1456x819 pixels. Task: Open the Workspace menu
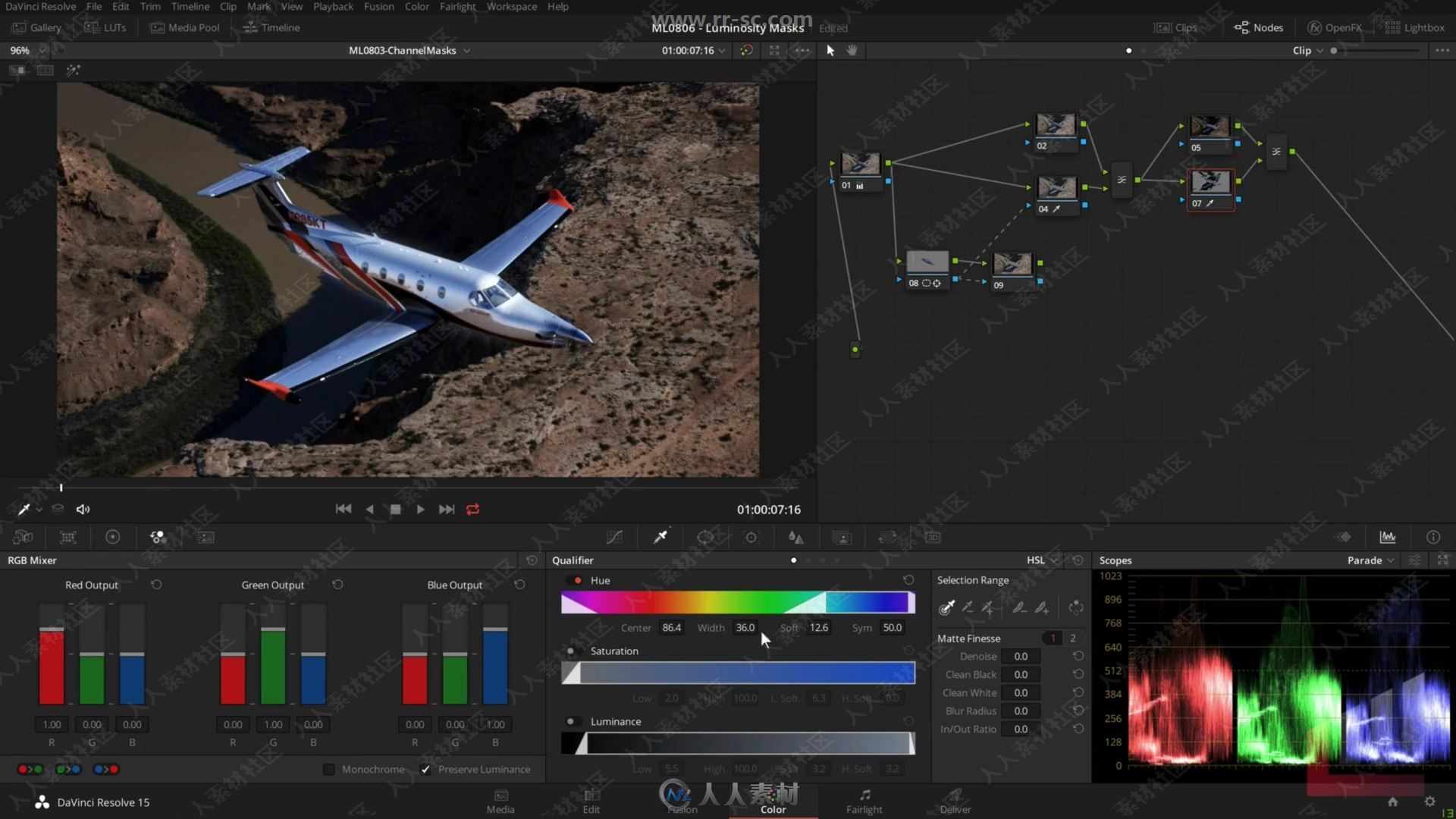pyautogui.click(x=511, y=6)
